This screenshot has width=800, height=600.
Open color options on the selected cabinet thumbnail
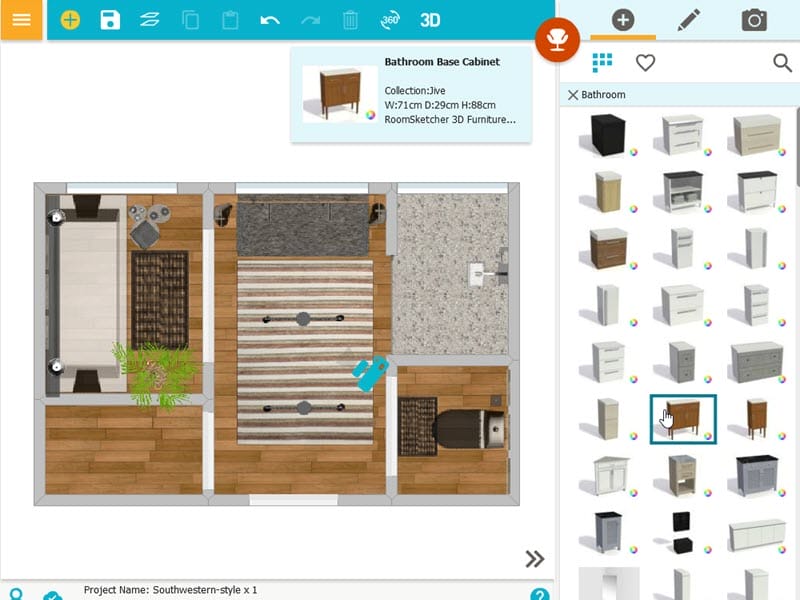pos(710,435)
